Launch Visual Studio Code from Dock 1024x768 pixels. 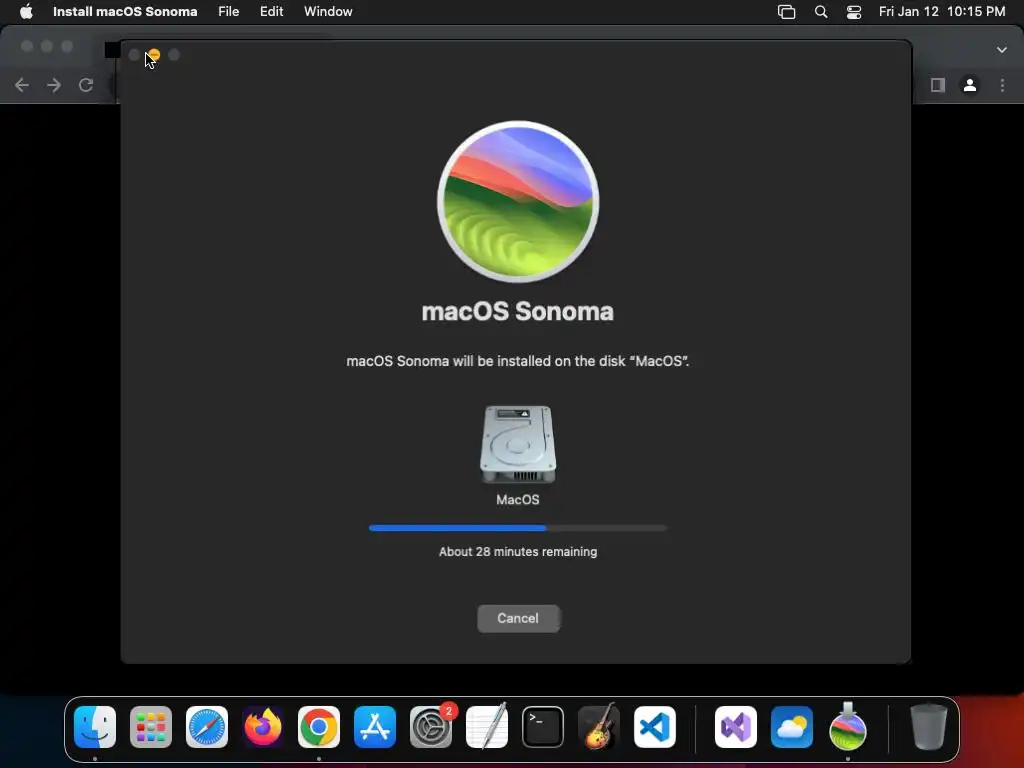655,727
